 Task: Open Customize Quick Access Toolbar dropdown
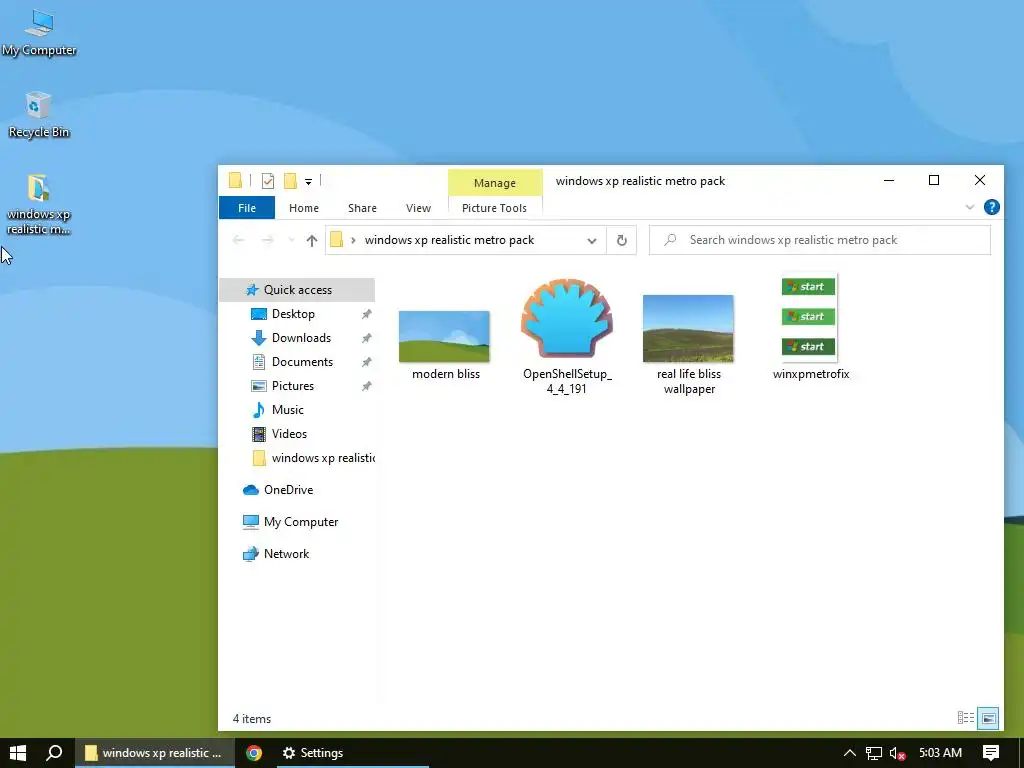pyautogui.click(x=308, y=182)
